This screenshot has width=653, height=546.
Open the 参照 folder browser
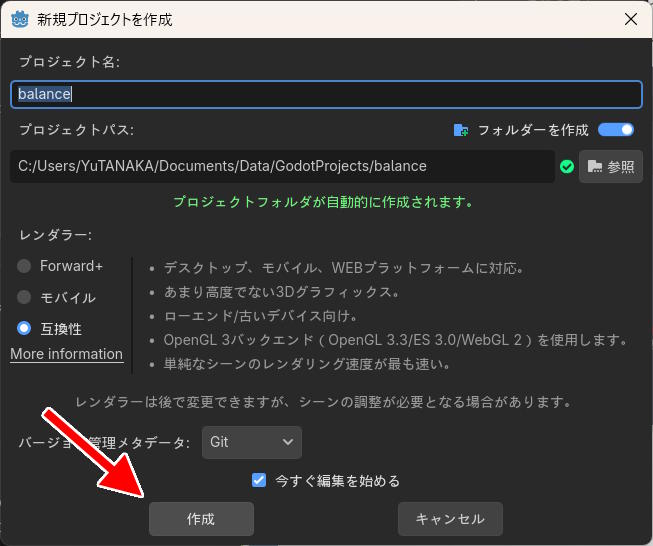[x=611, y=167]
